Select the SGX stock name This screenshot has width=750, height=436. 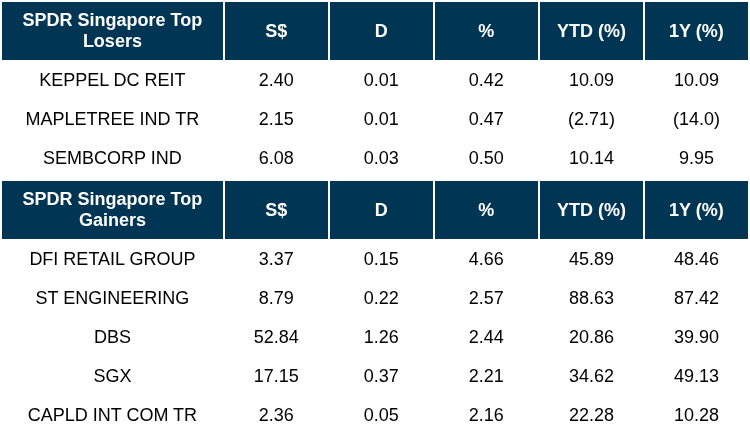[112, 376]
